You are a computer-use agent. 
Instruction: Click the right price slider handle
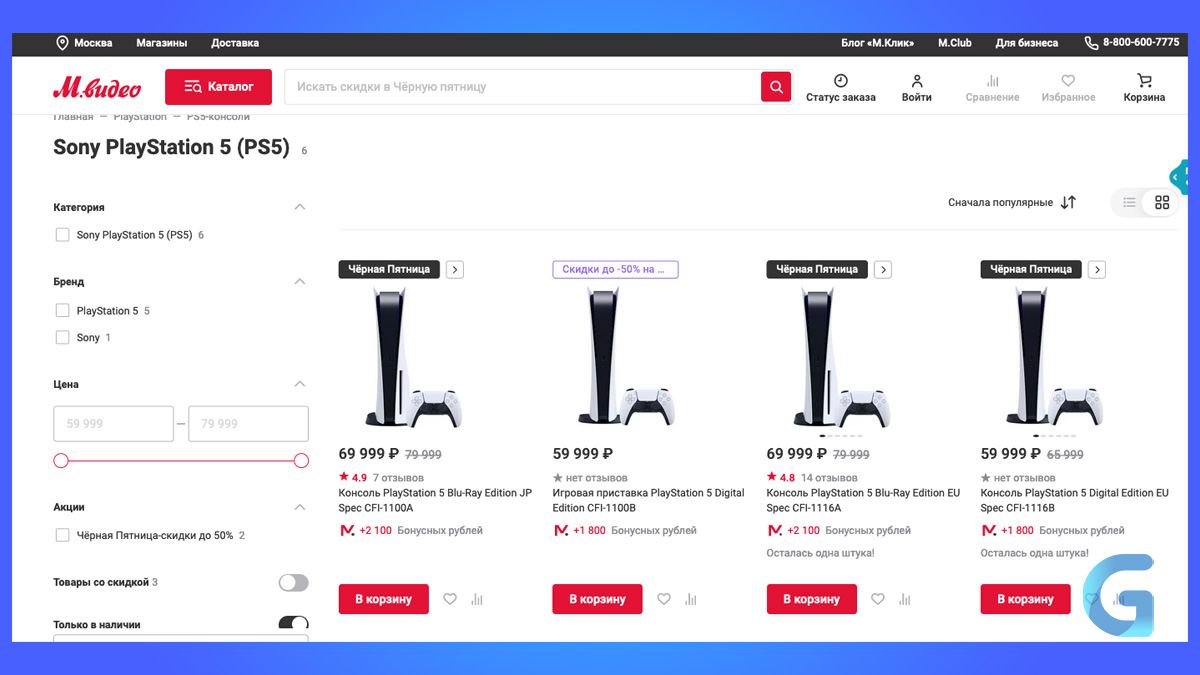(301, 461)
